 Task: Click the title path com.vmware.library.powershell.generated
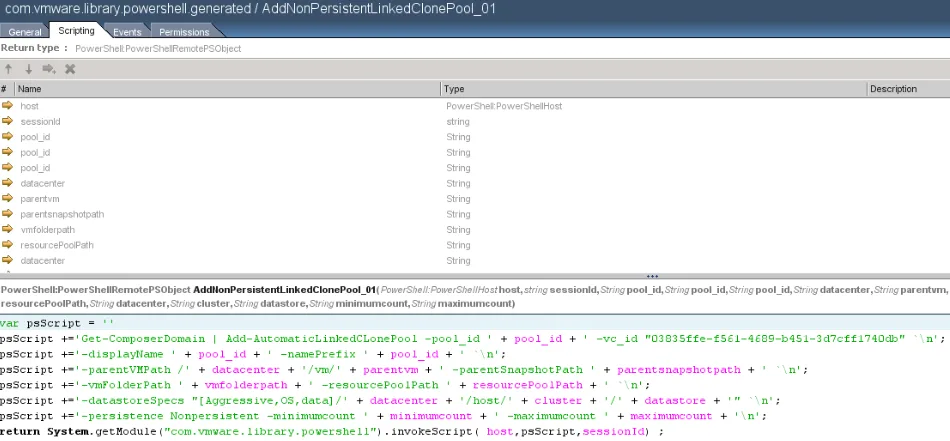[127, 8]
